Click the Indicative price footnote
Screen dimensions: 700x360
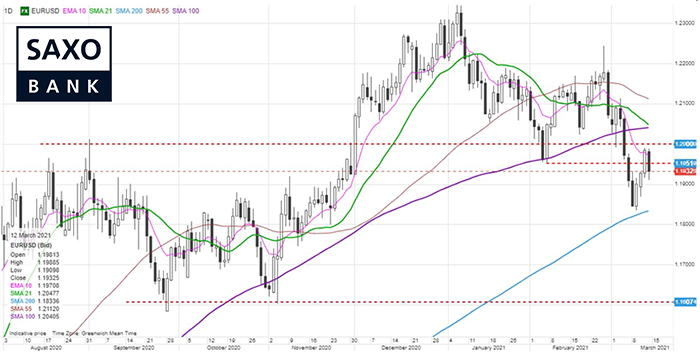tap(29, 333)
